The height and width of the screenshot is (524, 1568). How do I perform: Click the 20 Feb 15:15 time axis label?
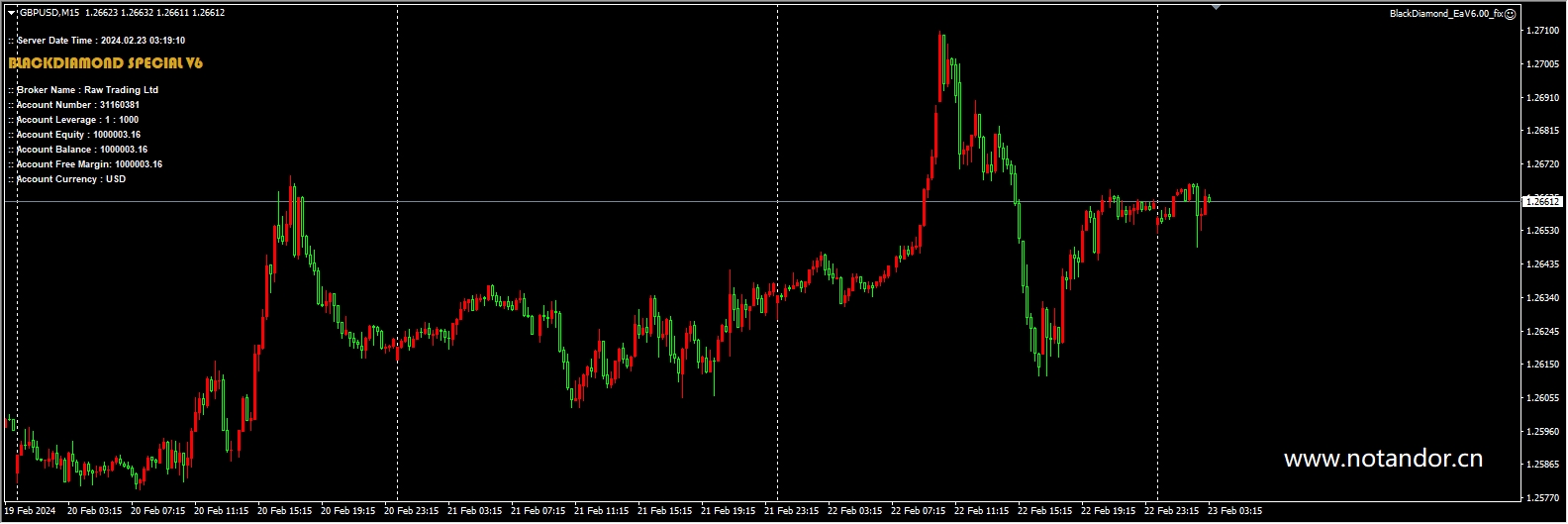click(x=284, y=511)
